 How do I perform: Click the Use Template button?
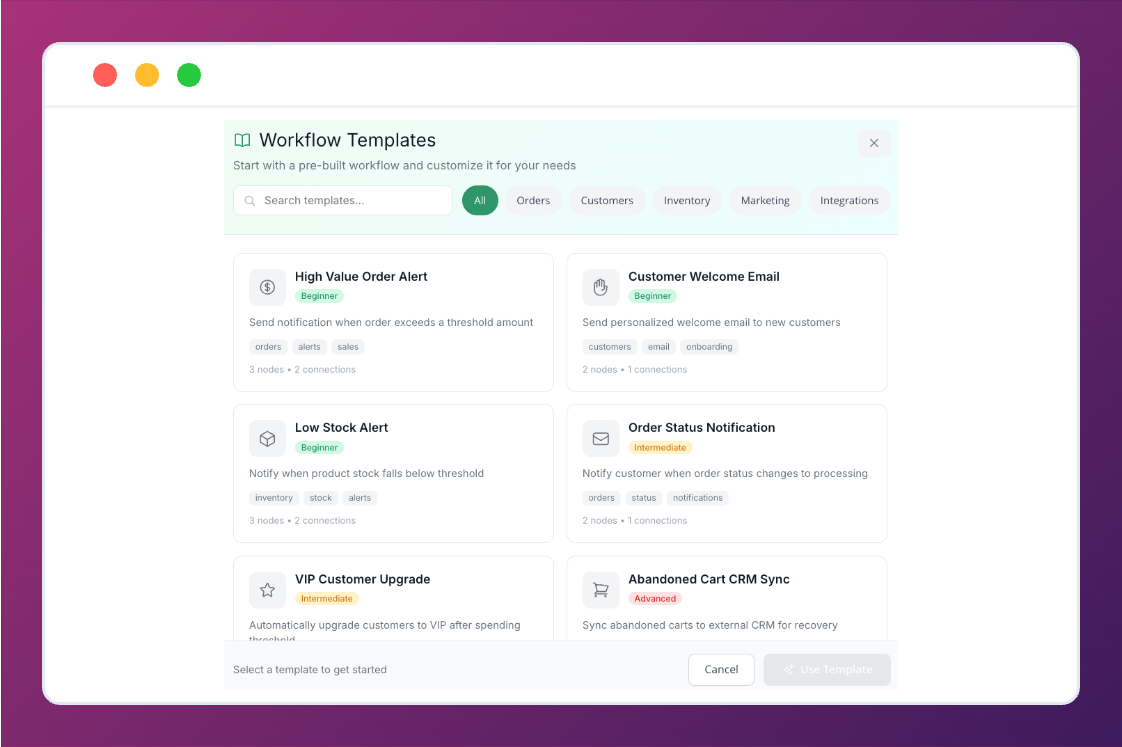click(827, 670)
